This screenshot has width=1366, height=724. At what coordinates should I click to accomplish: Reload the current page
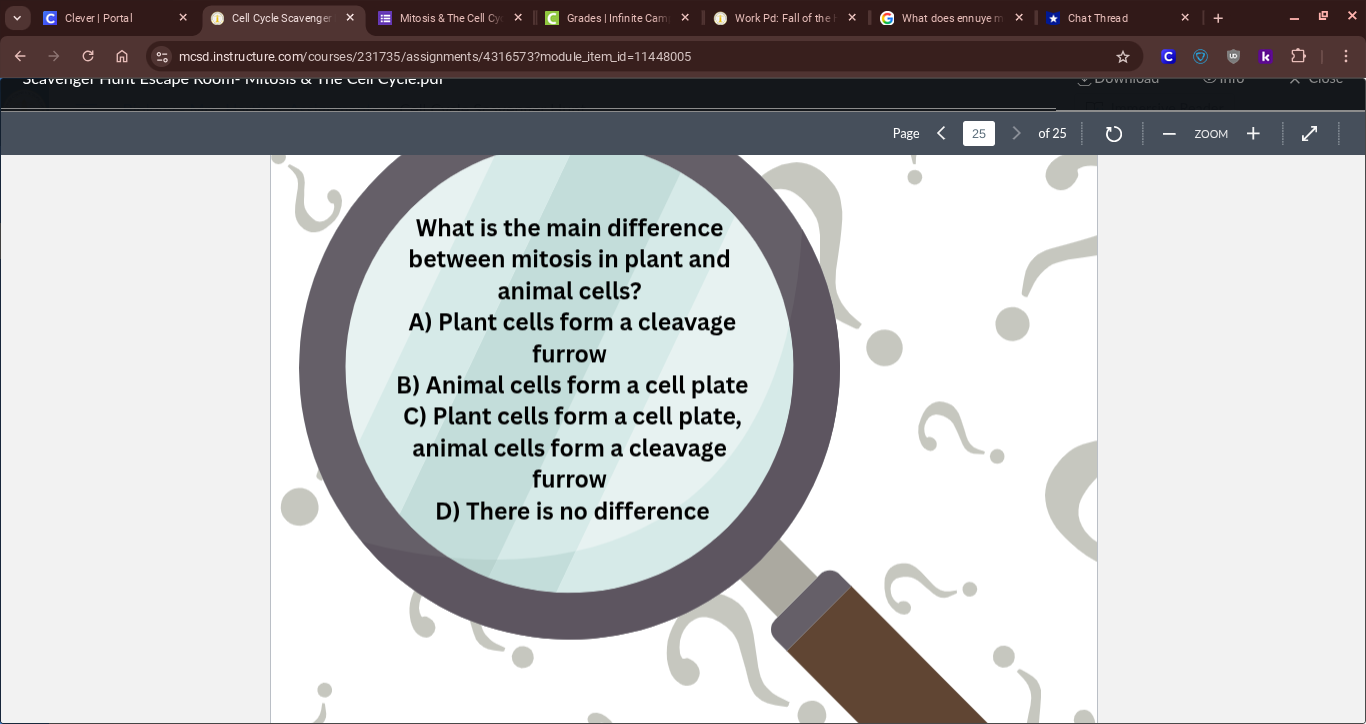(x=88, y=57)
